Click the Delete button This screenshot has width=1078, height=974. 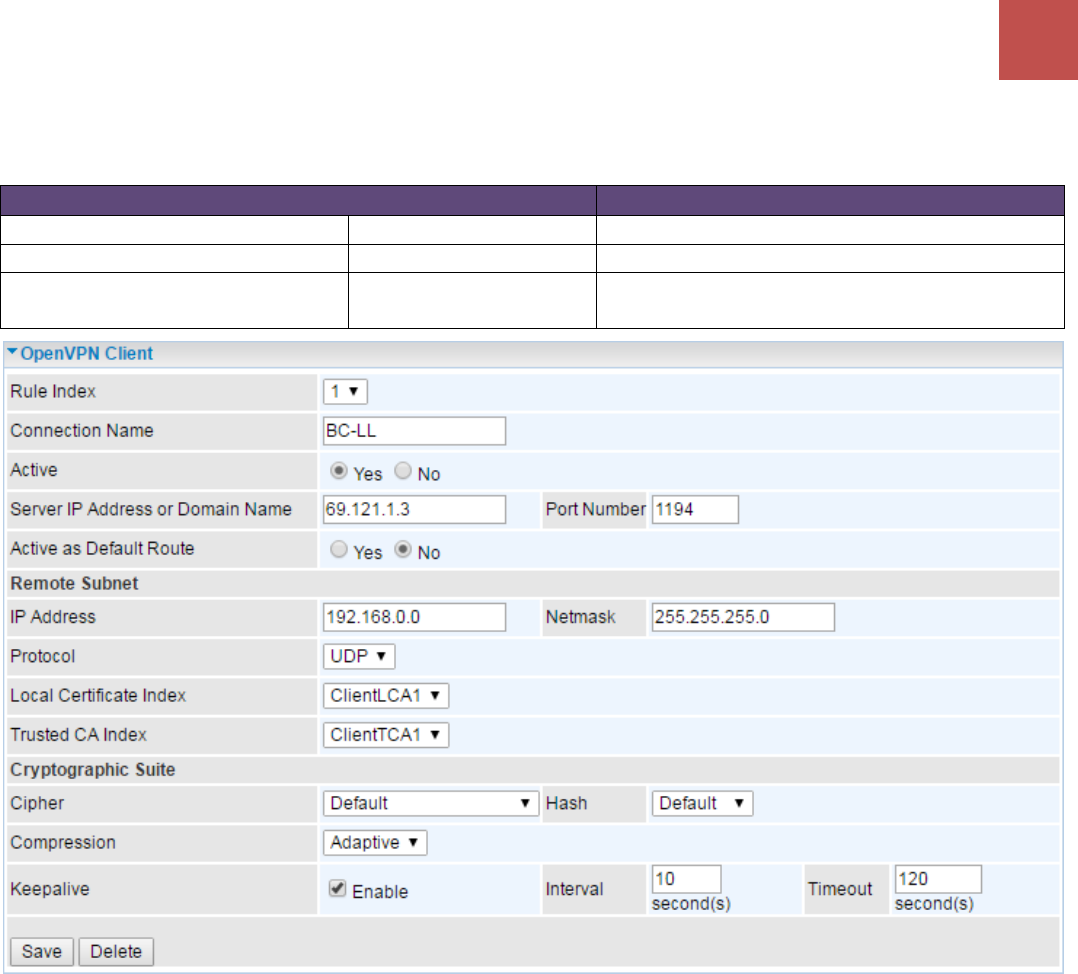pyautogui.click(x=116, y=951)
